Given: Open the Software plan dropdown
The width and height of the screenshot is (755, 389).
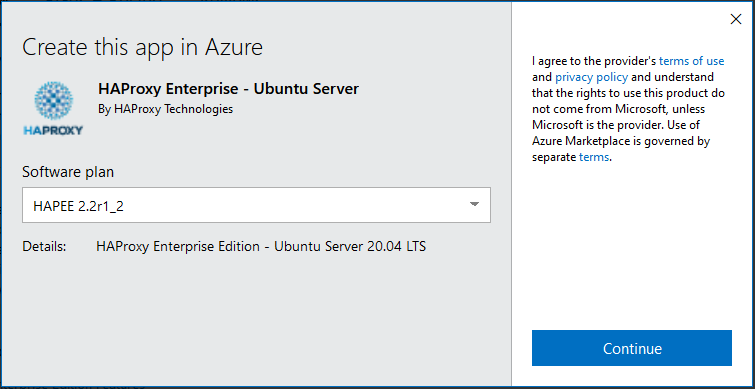Looking at the screenshot, I should click(x=256, y=205).
